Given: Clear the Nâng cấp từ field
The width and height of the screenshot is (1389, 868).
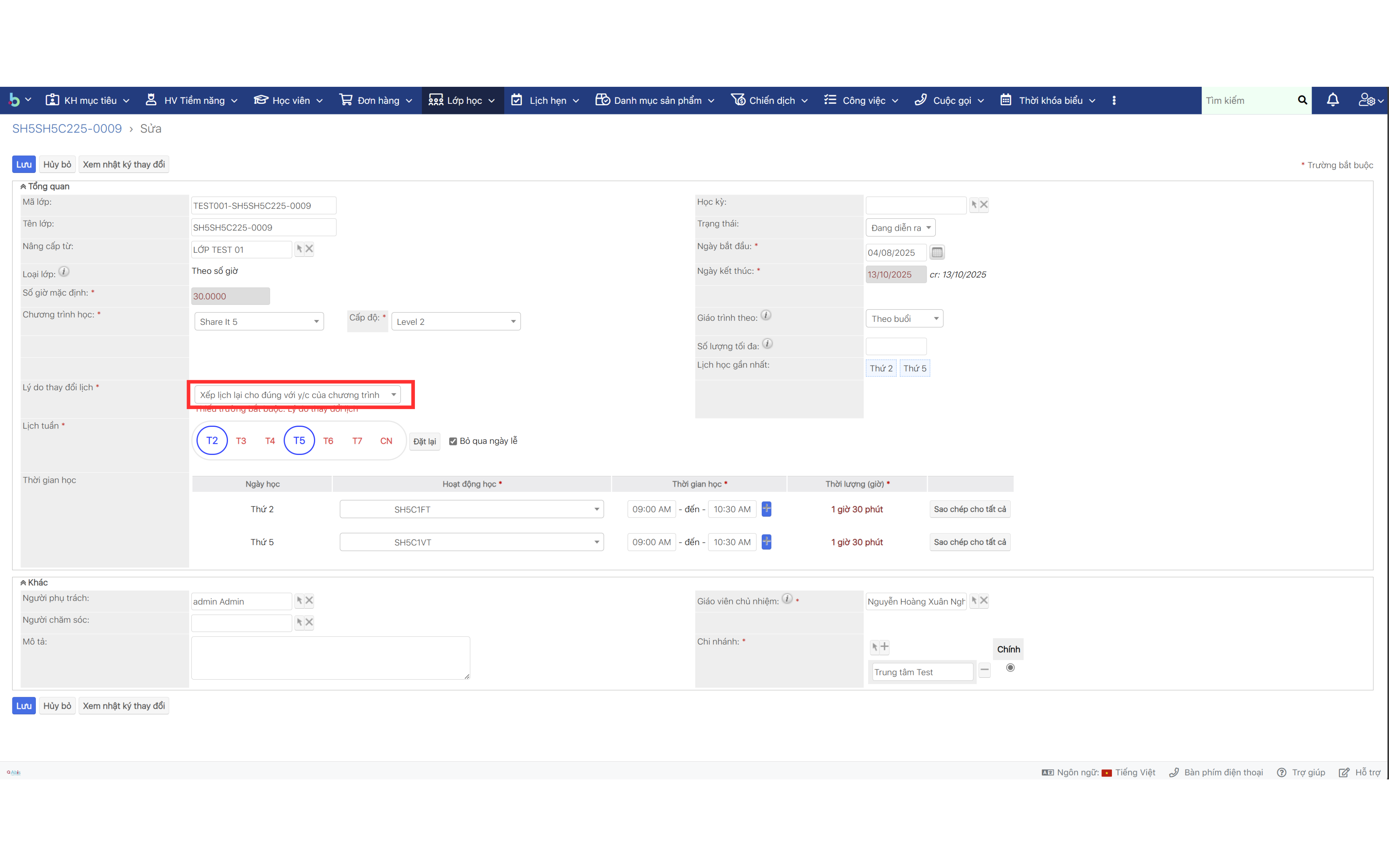Looking at the screenshot, I should pos(309,248).
